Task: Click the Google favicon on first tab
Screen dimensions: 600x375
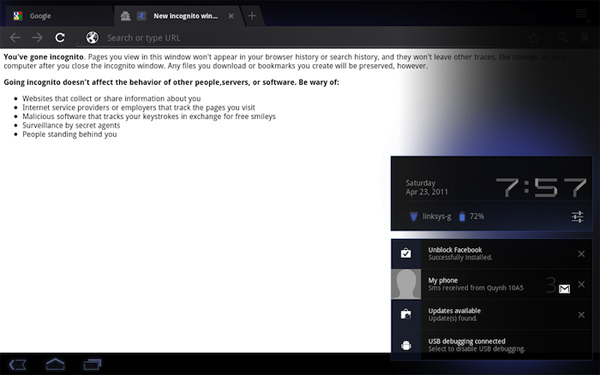Action: pos(18,16)
